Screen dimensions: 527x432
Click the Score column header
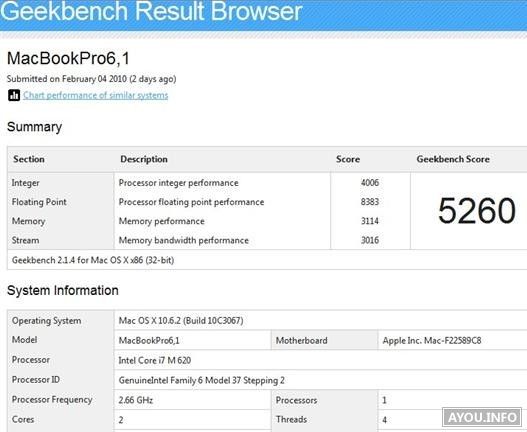[x=348, y=159]
